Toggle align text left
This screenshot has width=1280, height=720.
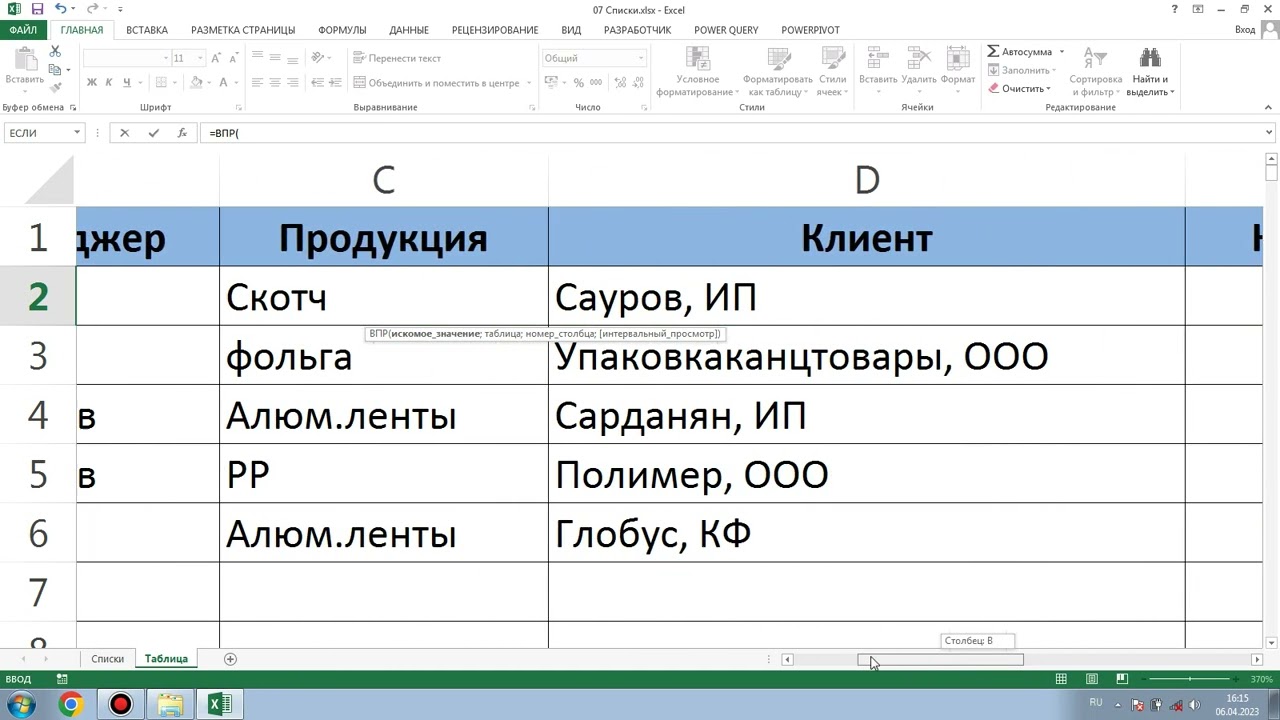[x=257, y=83]
